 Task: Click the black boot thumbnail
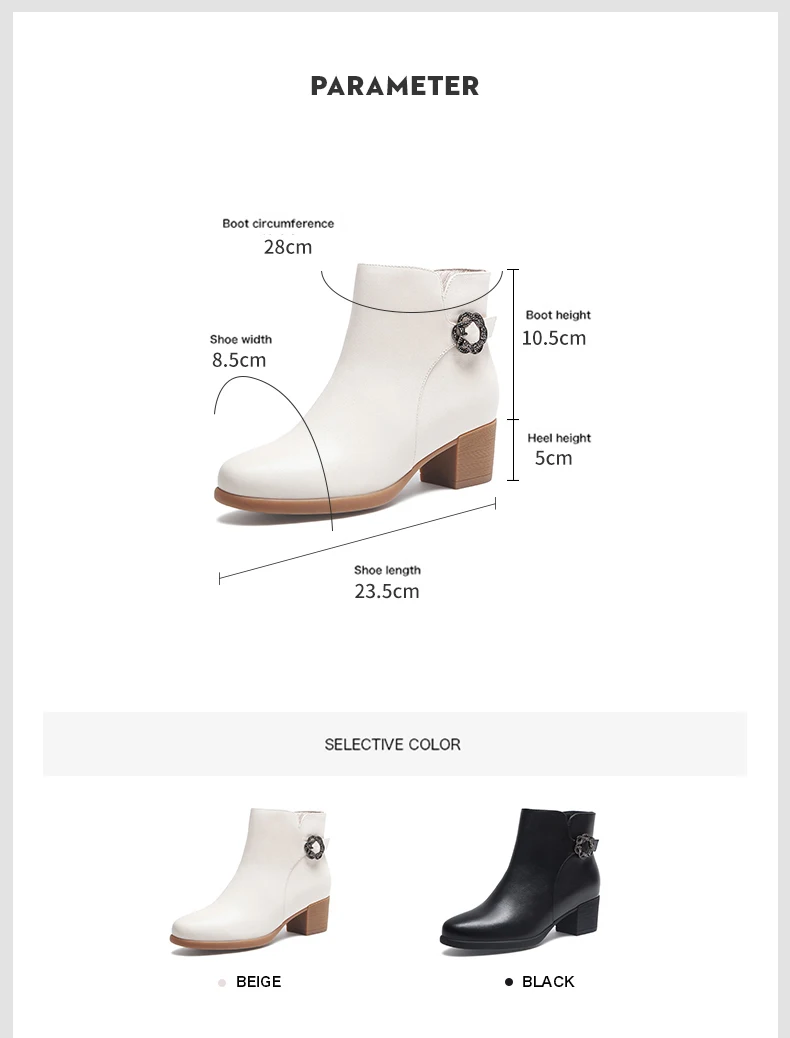(521, 880)
